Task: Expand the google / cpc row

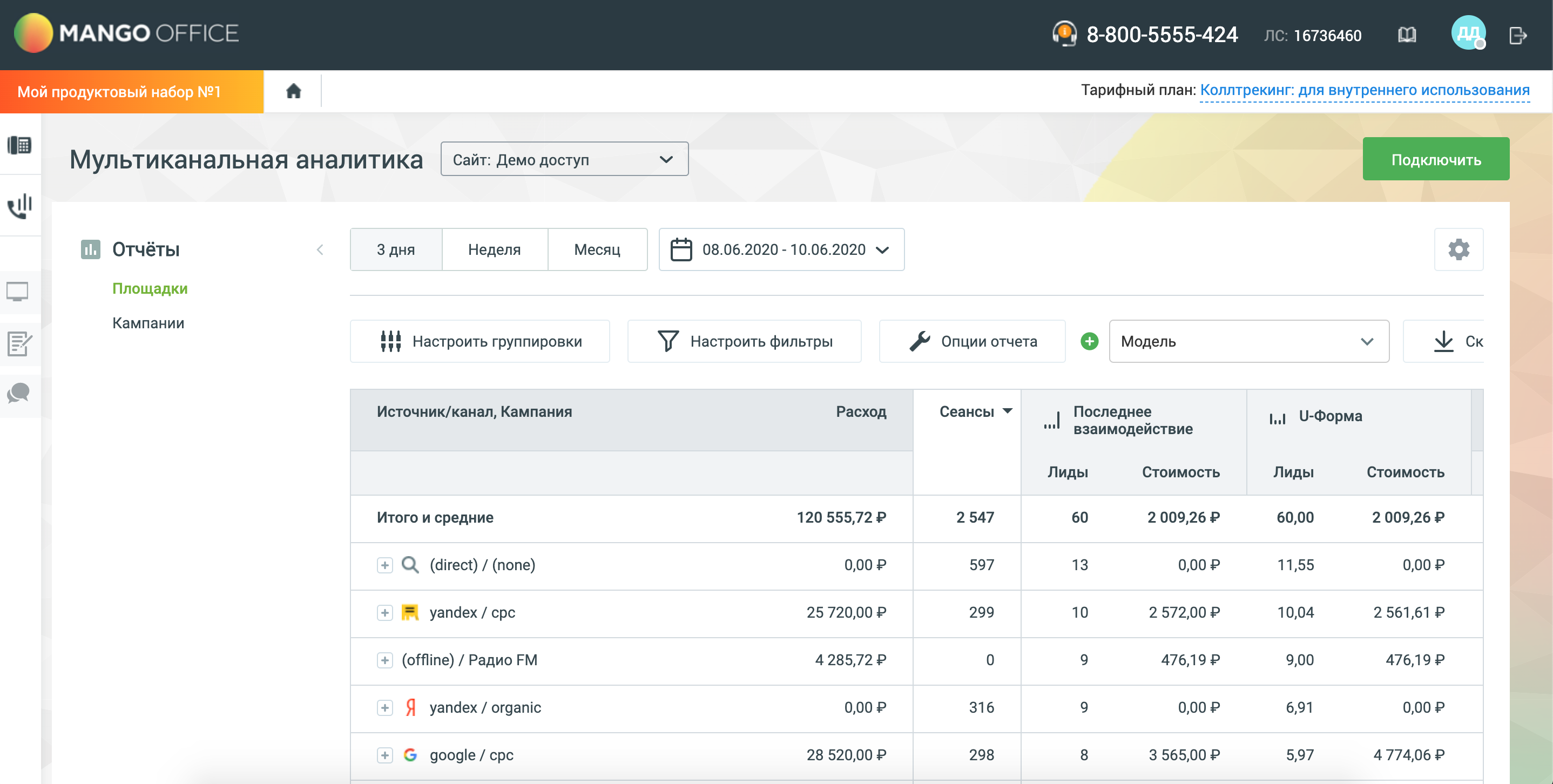Action: click(384, 755)
